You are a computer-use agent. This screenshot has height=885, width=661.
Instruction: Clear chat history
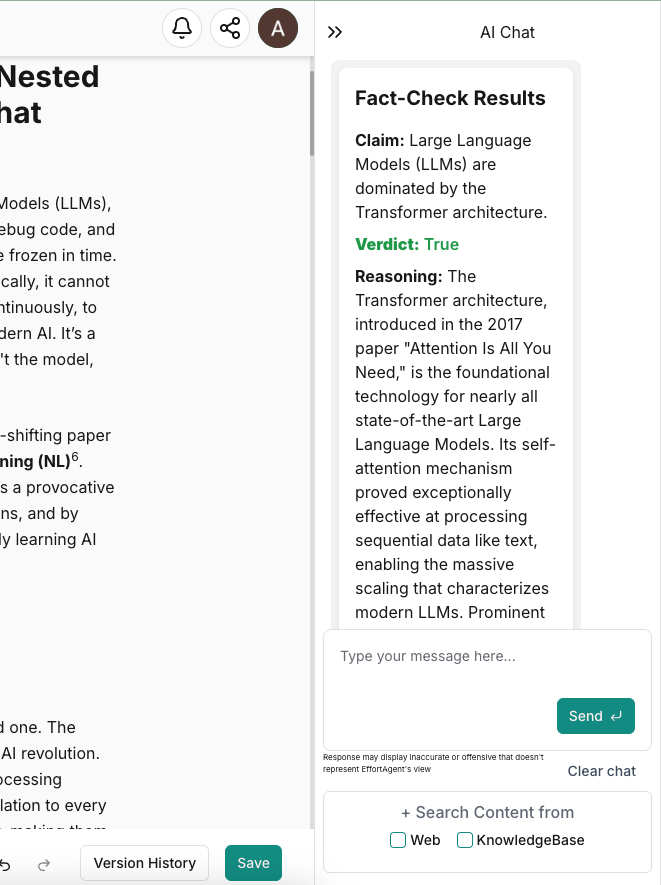(602, 771)
